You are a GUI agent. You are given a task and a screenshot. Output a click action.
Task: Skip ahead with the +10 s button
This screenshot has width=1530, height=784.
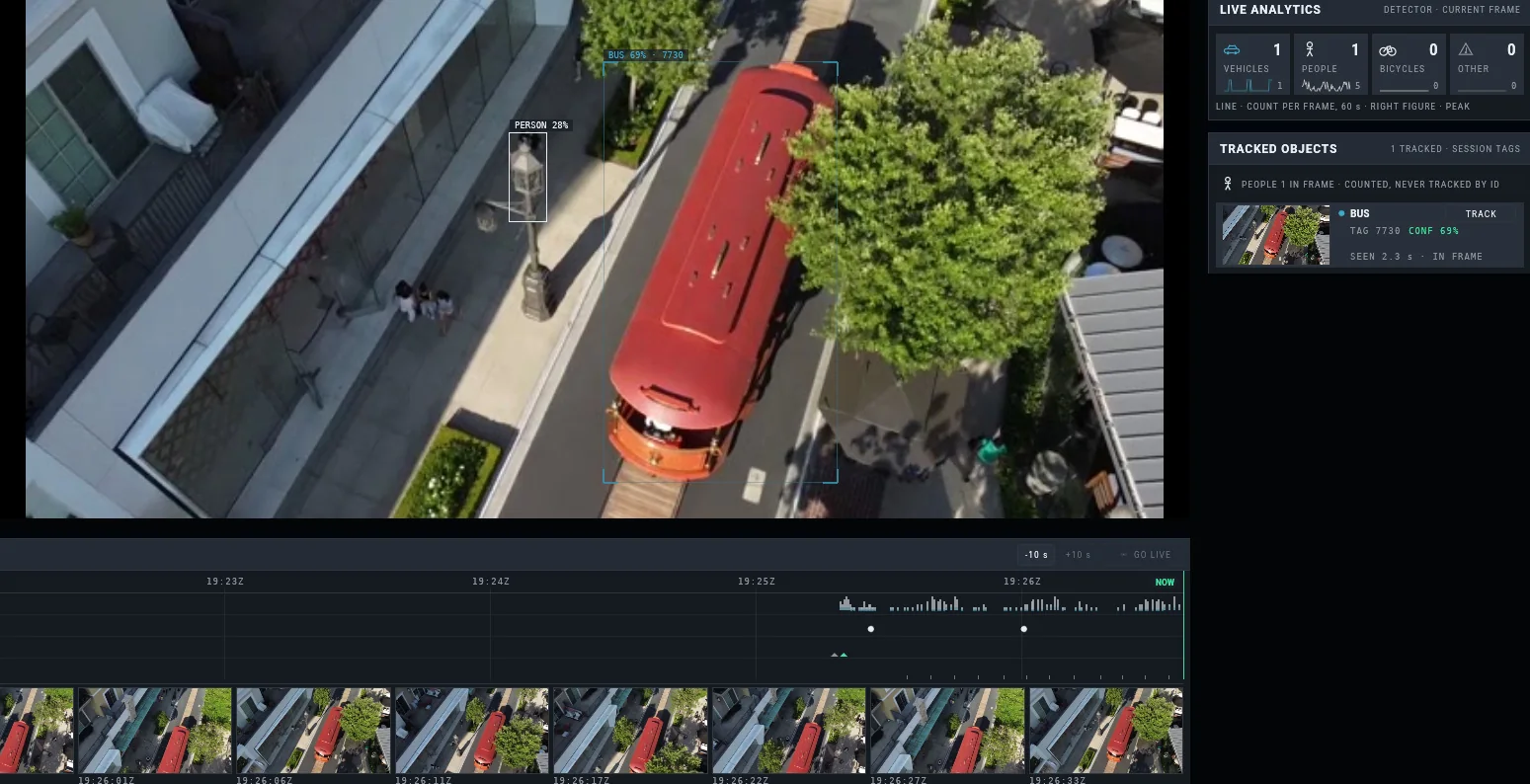coord(1078,555)
